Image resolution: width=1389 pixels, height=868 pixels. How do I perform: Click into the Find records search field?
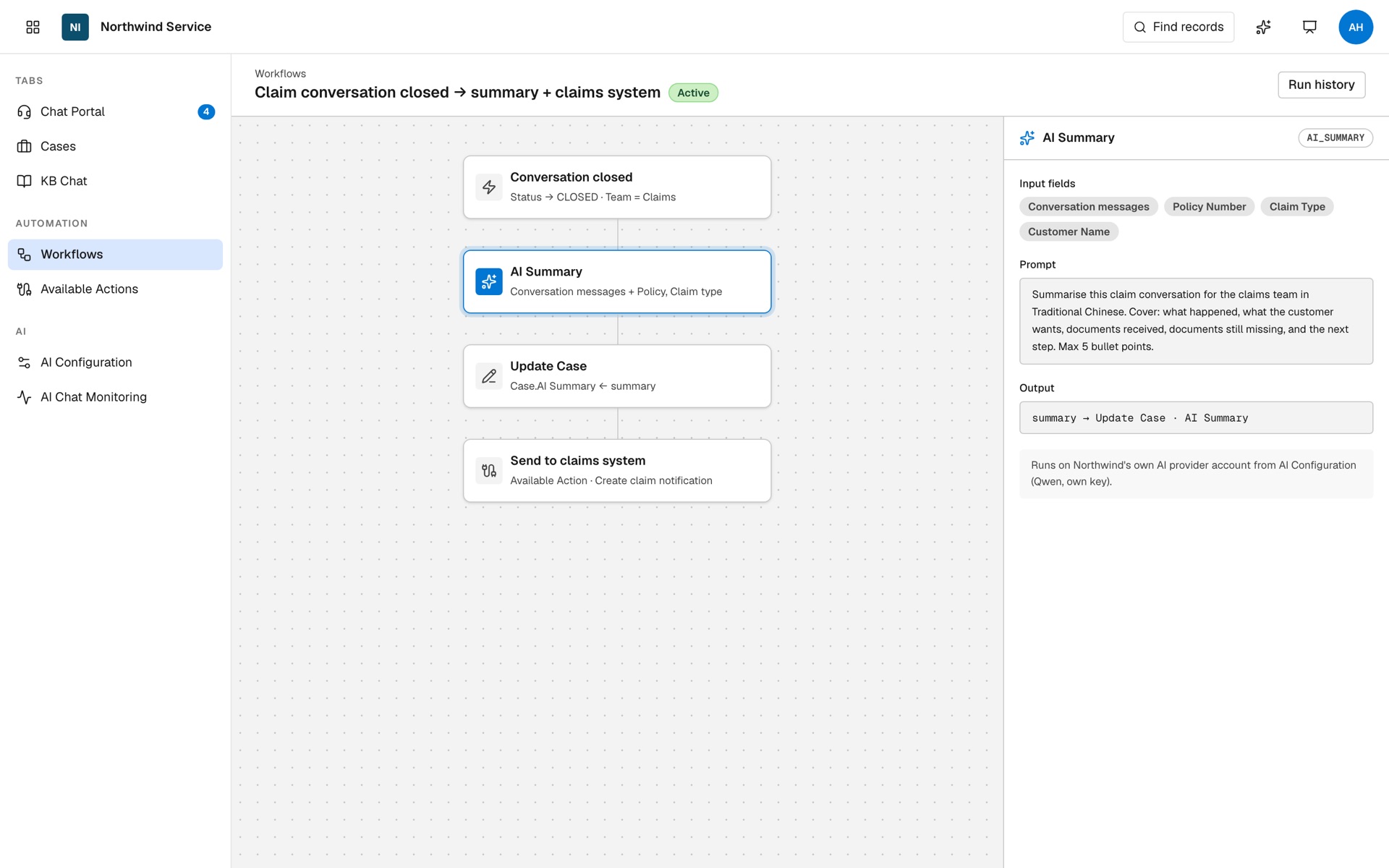(1178, 27)
